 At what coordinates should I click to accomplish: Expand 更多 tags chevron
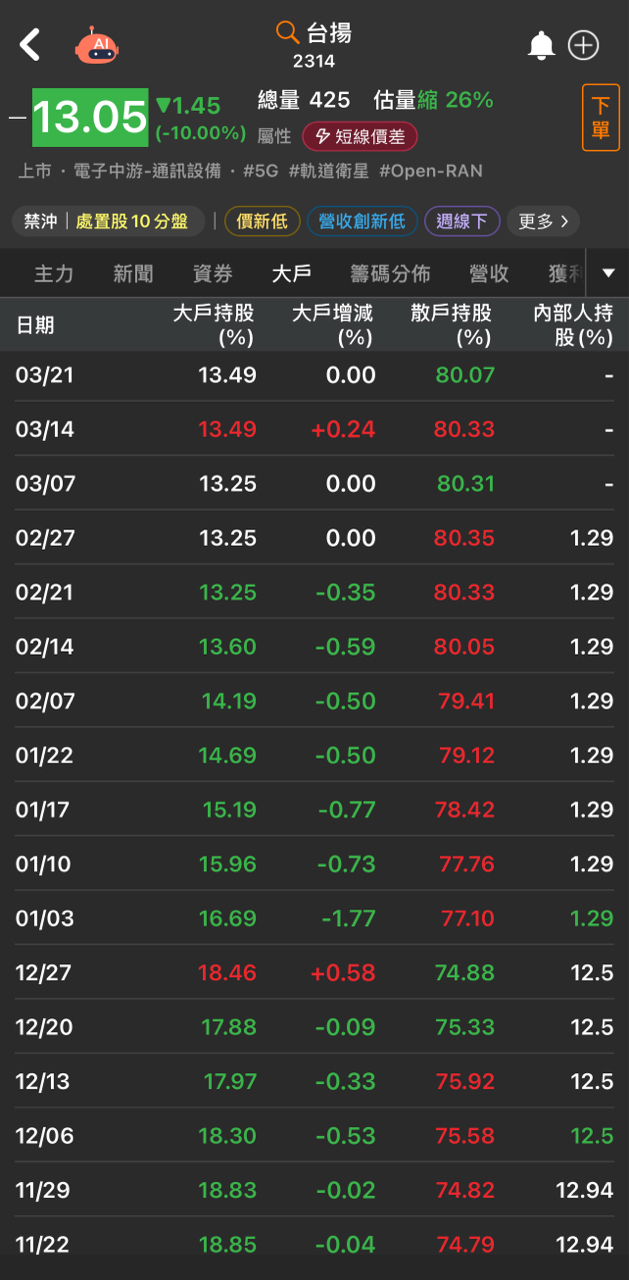coord(543,221)
